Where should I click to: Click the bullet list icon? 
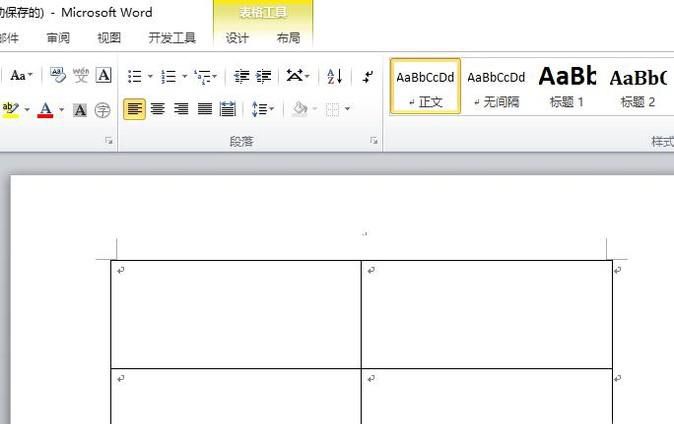134,76
